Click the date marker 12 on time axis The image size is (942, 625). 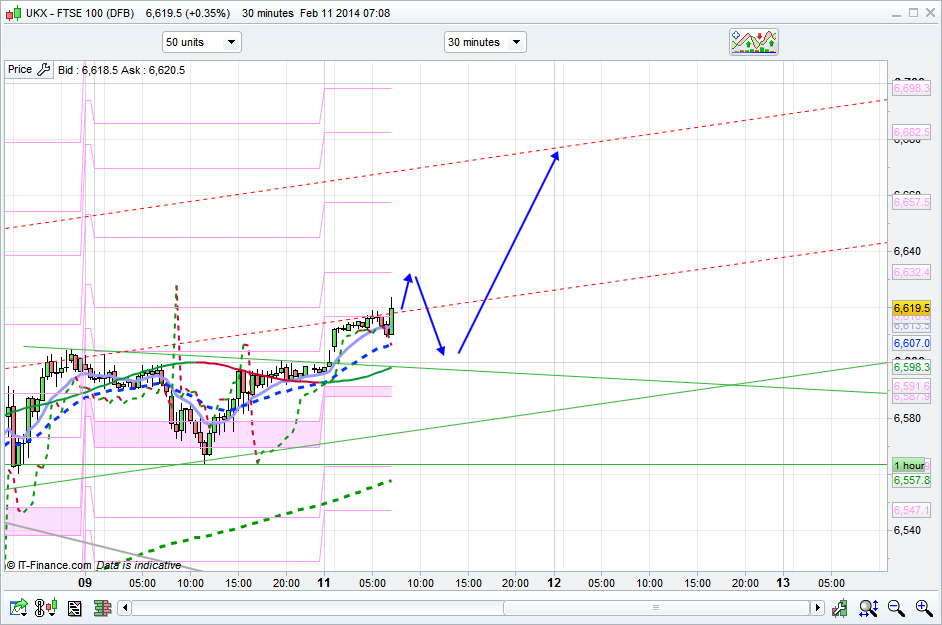coord(556,582)
